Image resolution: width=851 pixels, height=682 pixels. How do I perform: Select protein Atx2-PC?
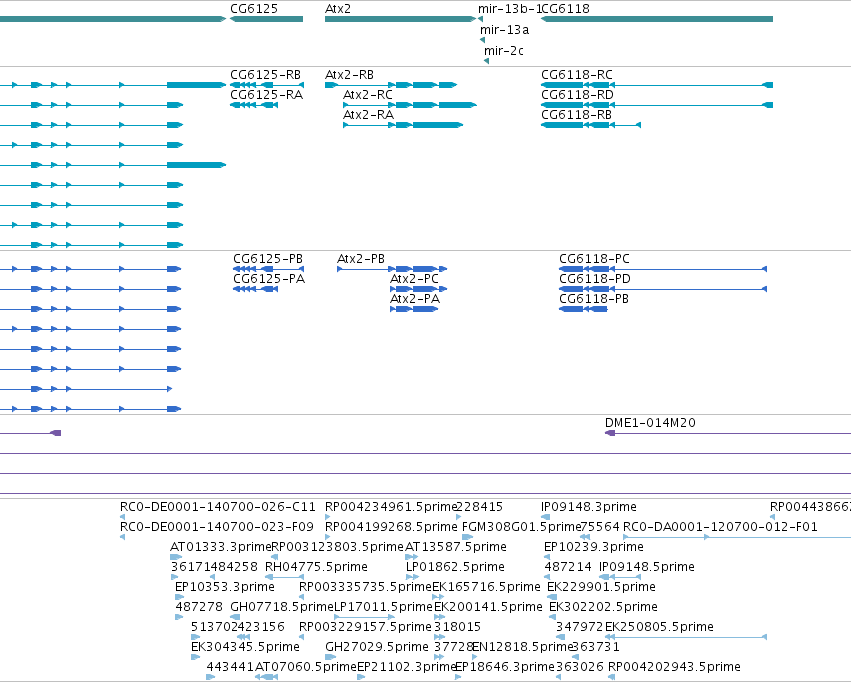418,289
